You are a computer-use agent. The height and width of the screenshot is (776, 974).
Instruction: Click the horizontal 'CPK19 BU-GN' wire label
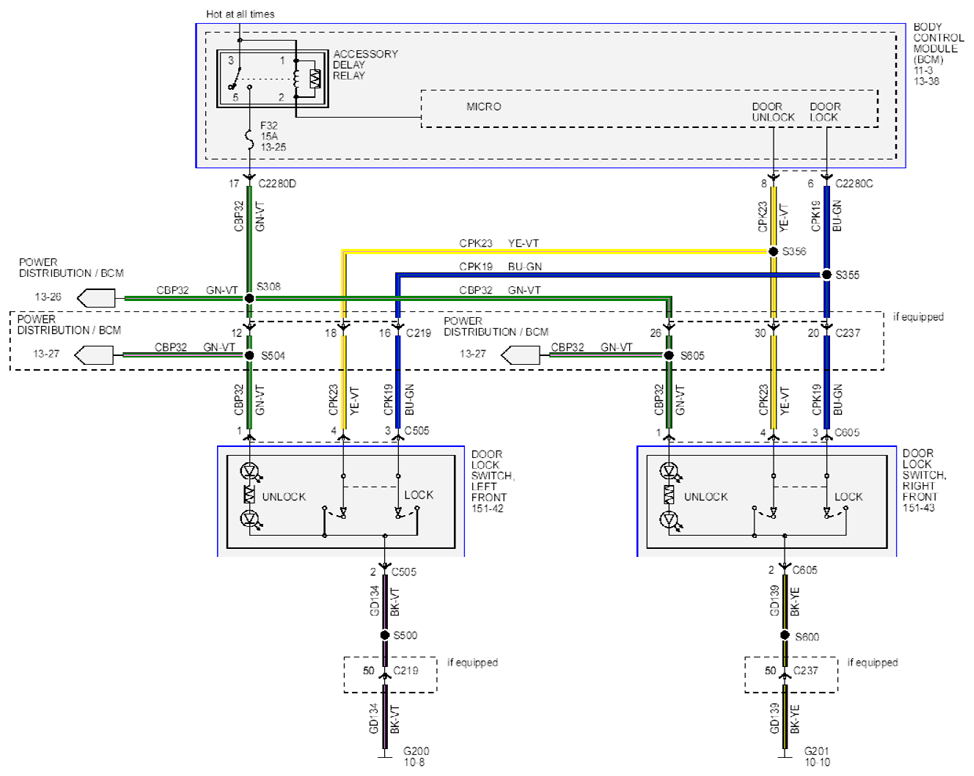click(x=500, y=267)
